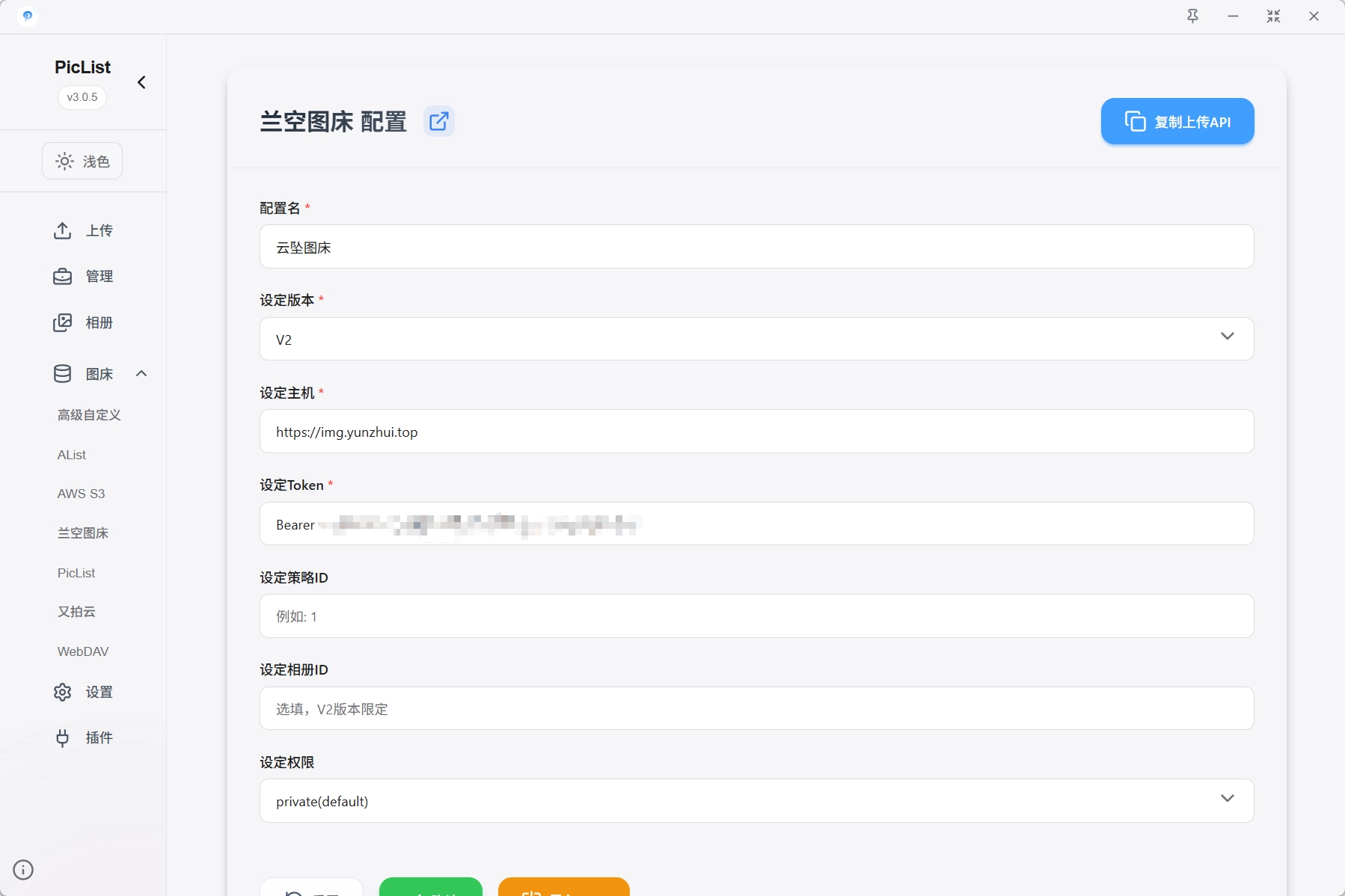Click the 设定主机 URL input field

[x=756, y=432]
